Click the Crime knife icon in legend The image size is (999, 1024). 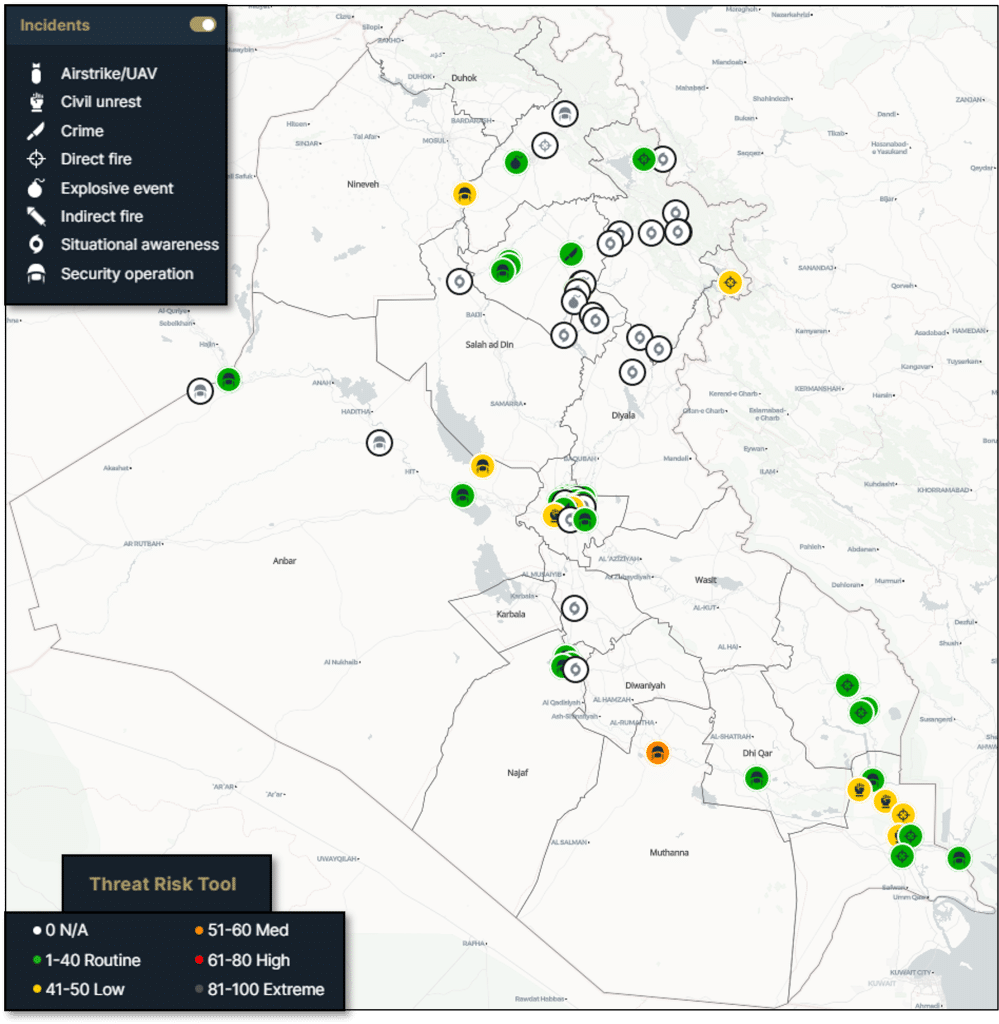[x=37, y=130]
